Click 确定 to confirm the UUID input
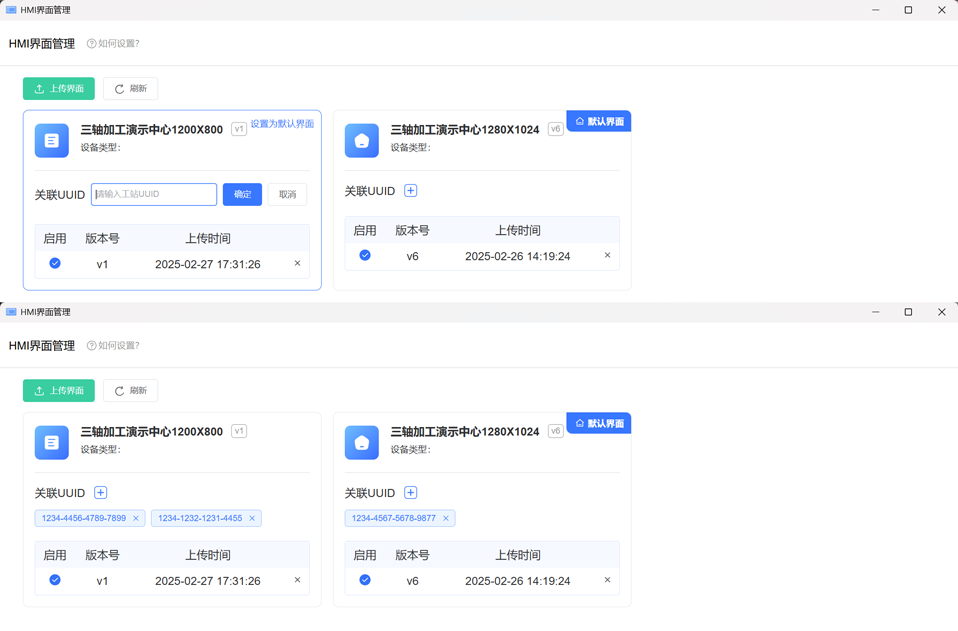 242,194
